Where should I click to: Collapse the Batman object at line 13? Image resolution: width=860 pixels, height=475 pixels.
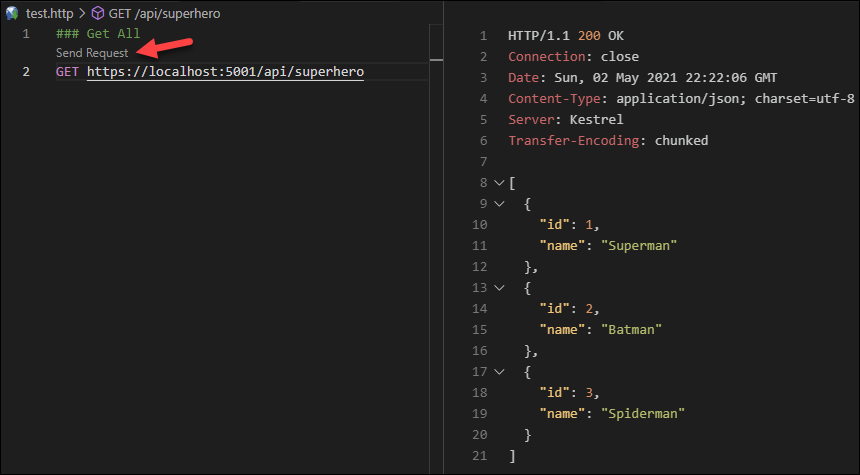coord(499,287)
